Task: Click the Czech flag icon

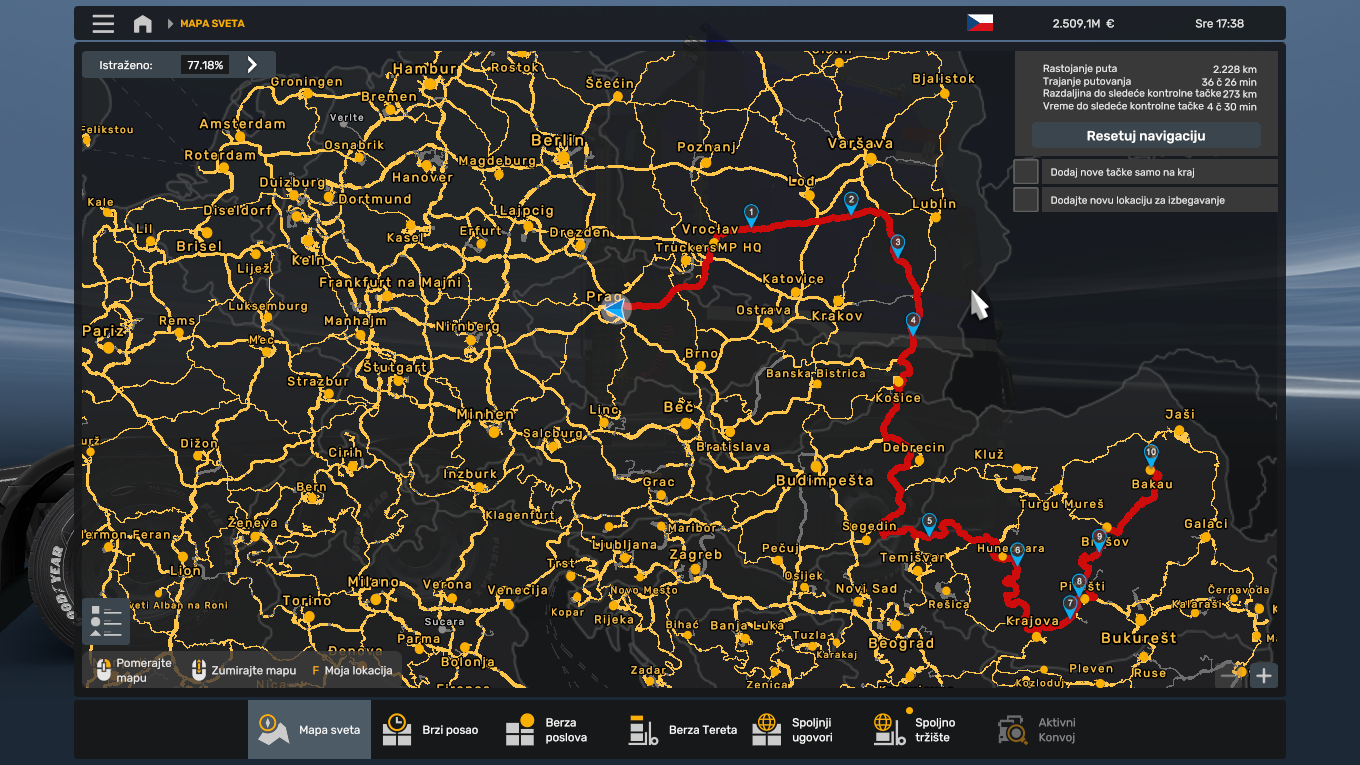Action: pyautogui.click(x=980, y=23)
